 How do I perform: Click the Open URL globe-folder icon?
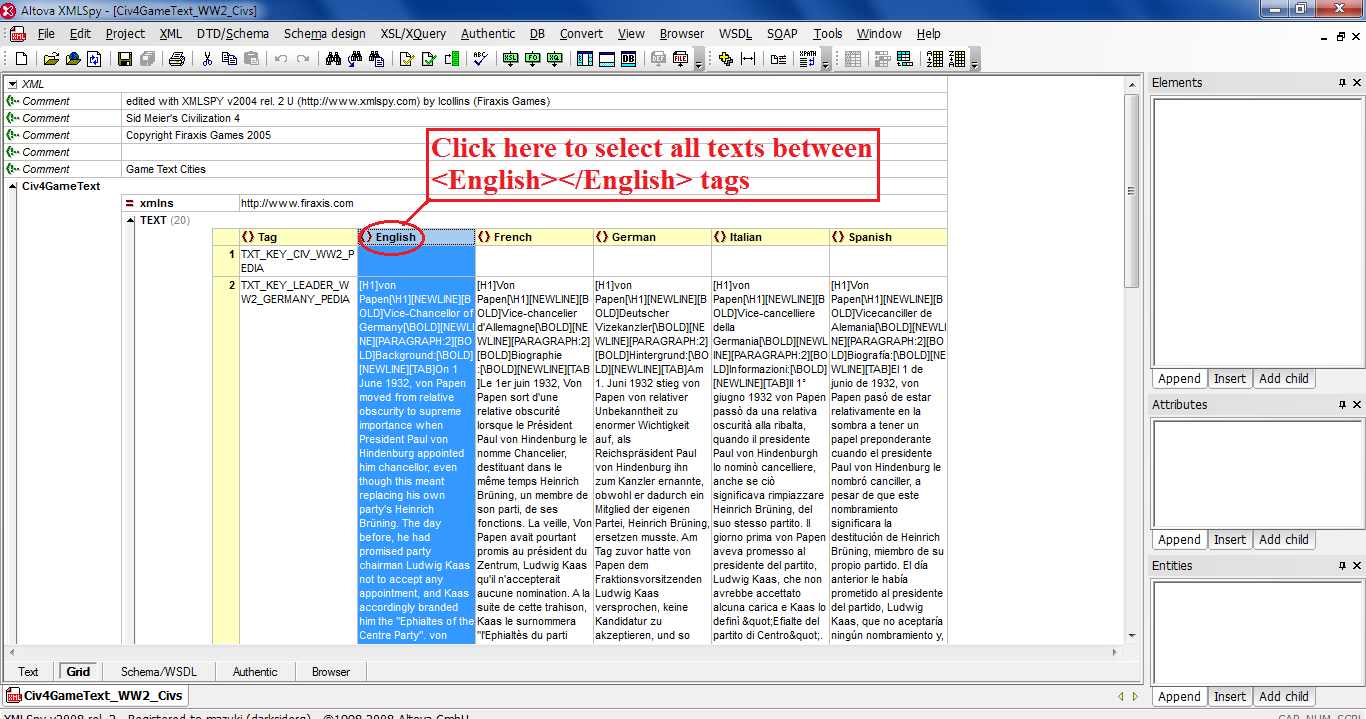[x=73, y=59]
